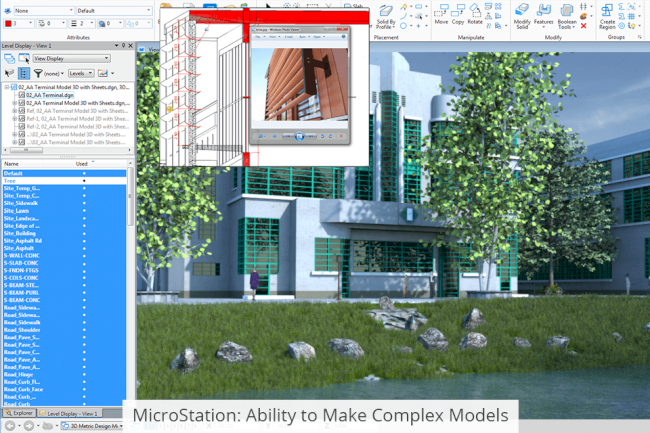Open Boolean Tools in Modify group
Image resolution: width=650 pixels, height=433 pixels.
click(567, 17)
